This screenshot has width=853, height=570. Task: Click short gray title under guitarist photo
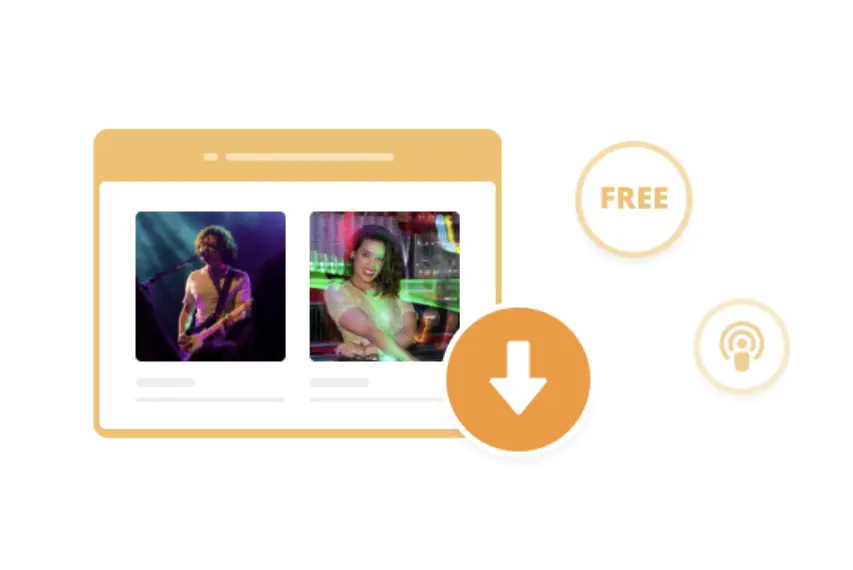coord(165,382)
